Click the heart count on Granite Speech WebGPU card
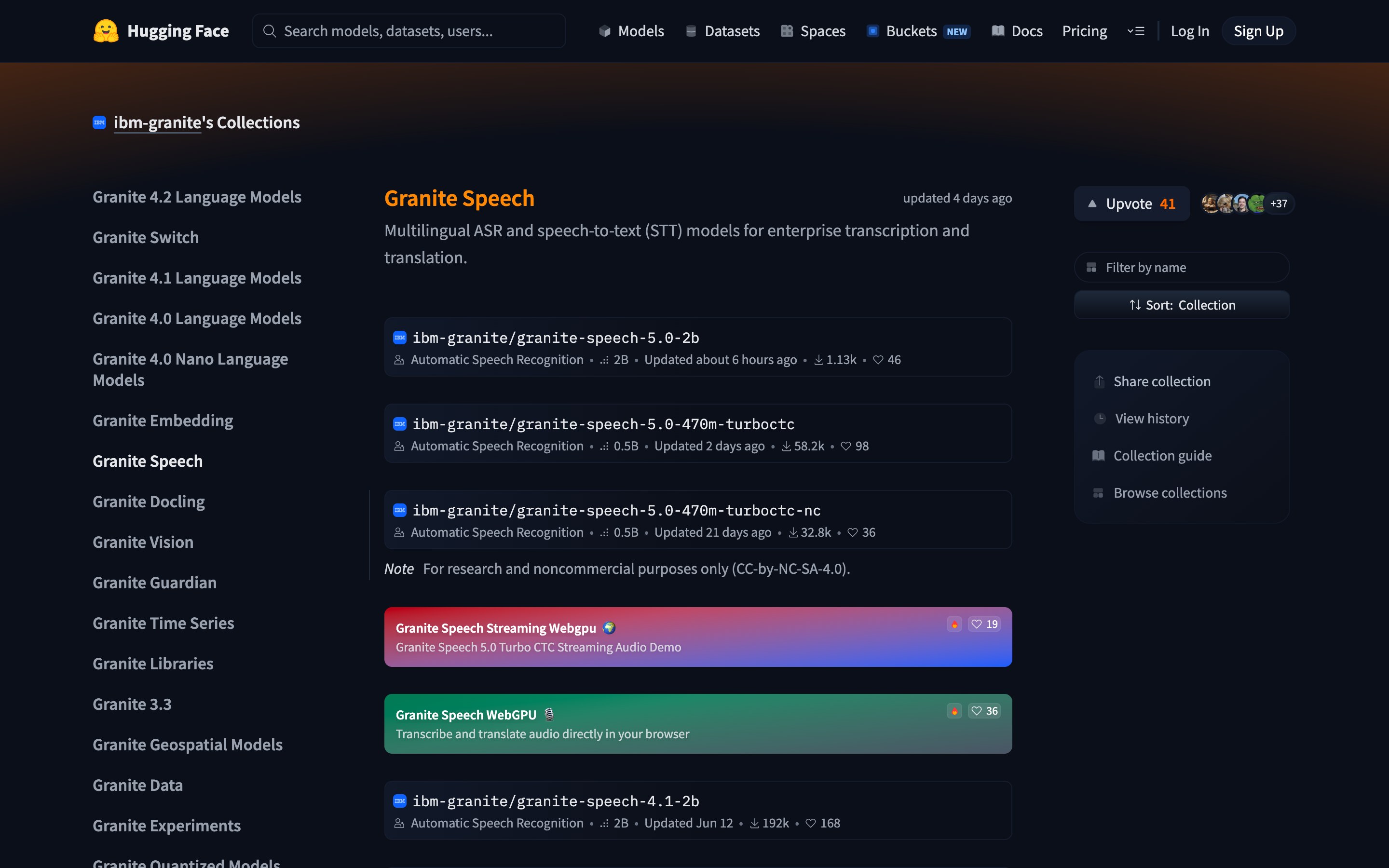The width and height of the screenshot is (1389, 868). tap(985, 711)
